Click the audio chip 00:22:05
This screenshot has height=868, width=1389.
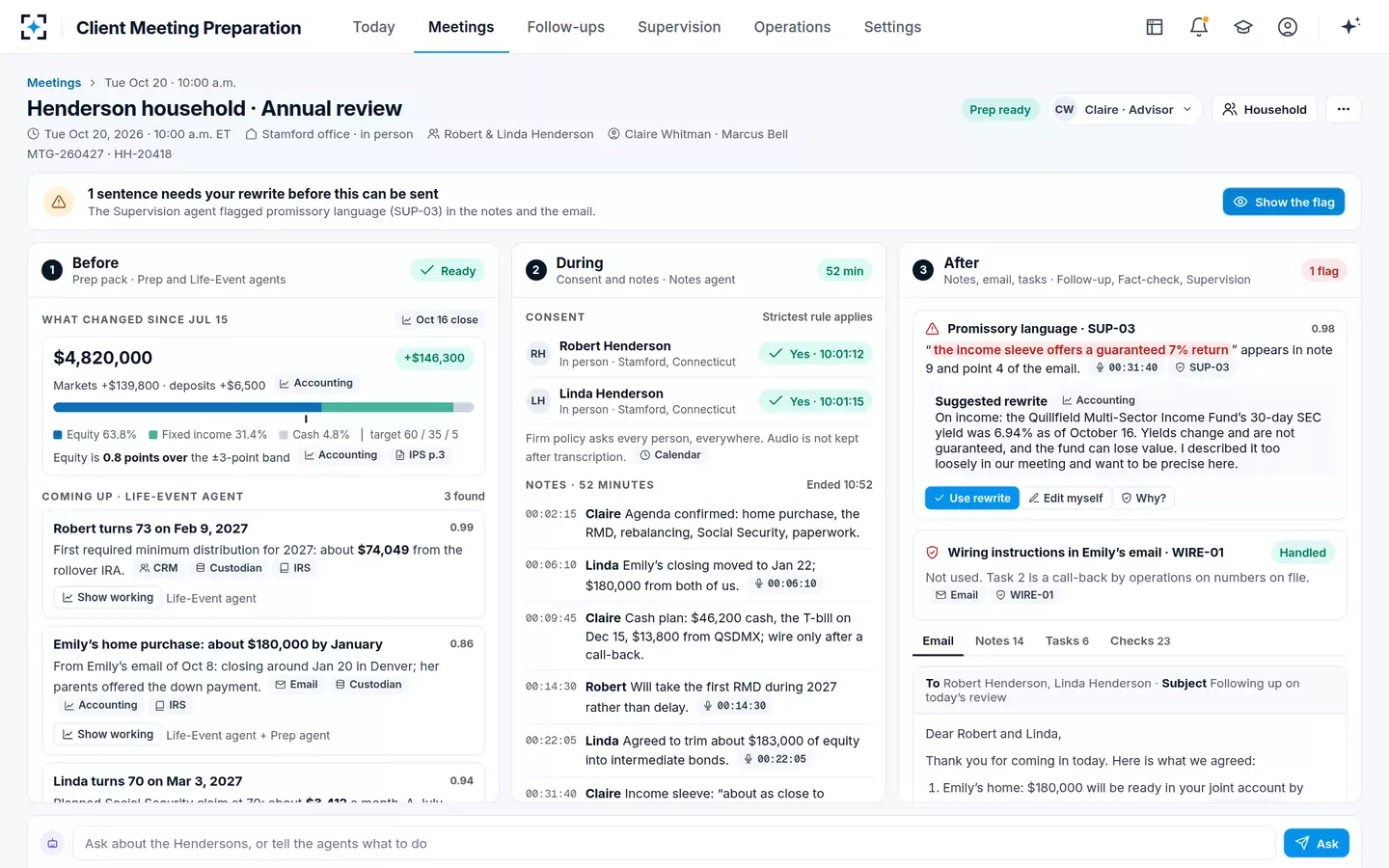(776, 759)
